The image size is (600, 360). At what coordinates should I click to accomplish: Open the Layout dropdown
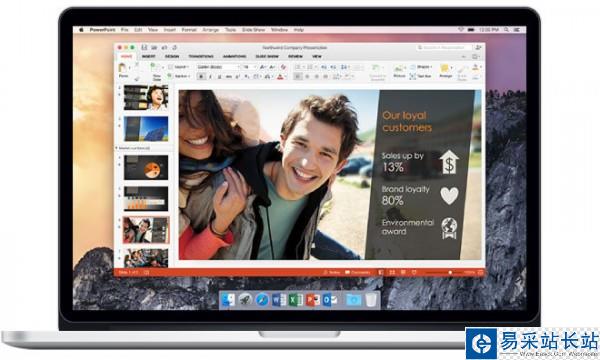click(x=180, y=67)
